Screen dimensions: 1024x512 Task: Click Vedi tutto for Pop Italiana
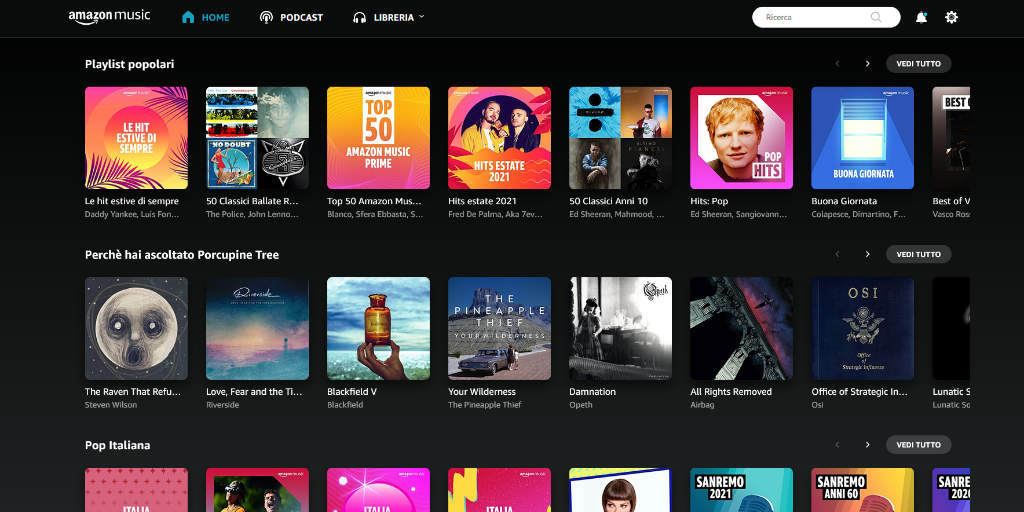pos(918,445)
